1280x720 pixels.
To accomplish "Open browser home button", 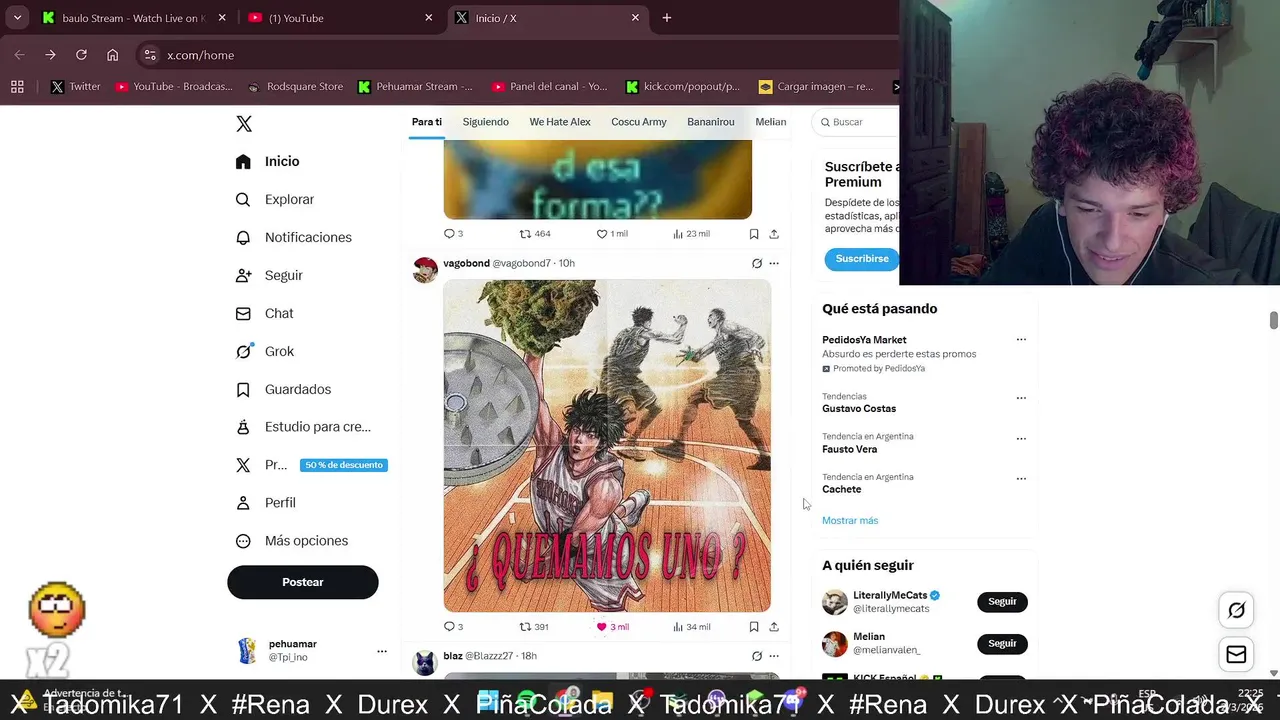I will coord(112,55).
